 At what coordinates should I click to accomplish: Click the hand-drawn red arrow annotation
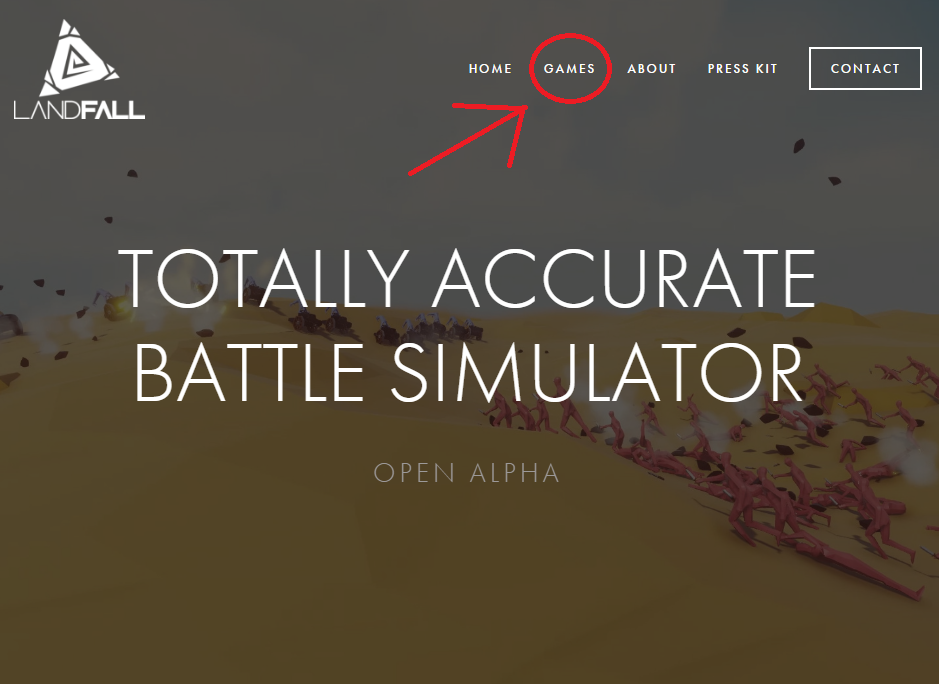[x=468, y=139]
